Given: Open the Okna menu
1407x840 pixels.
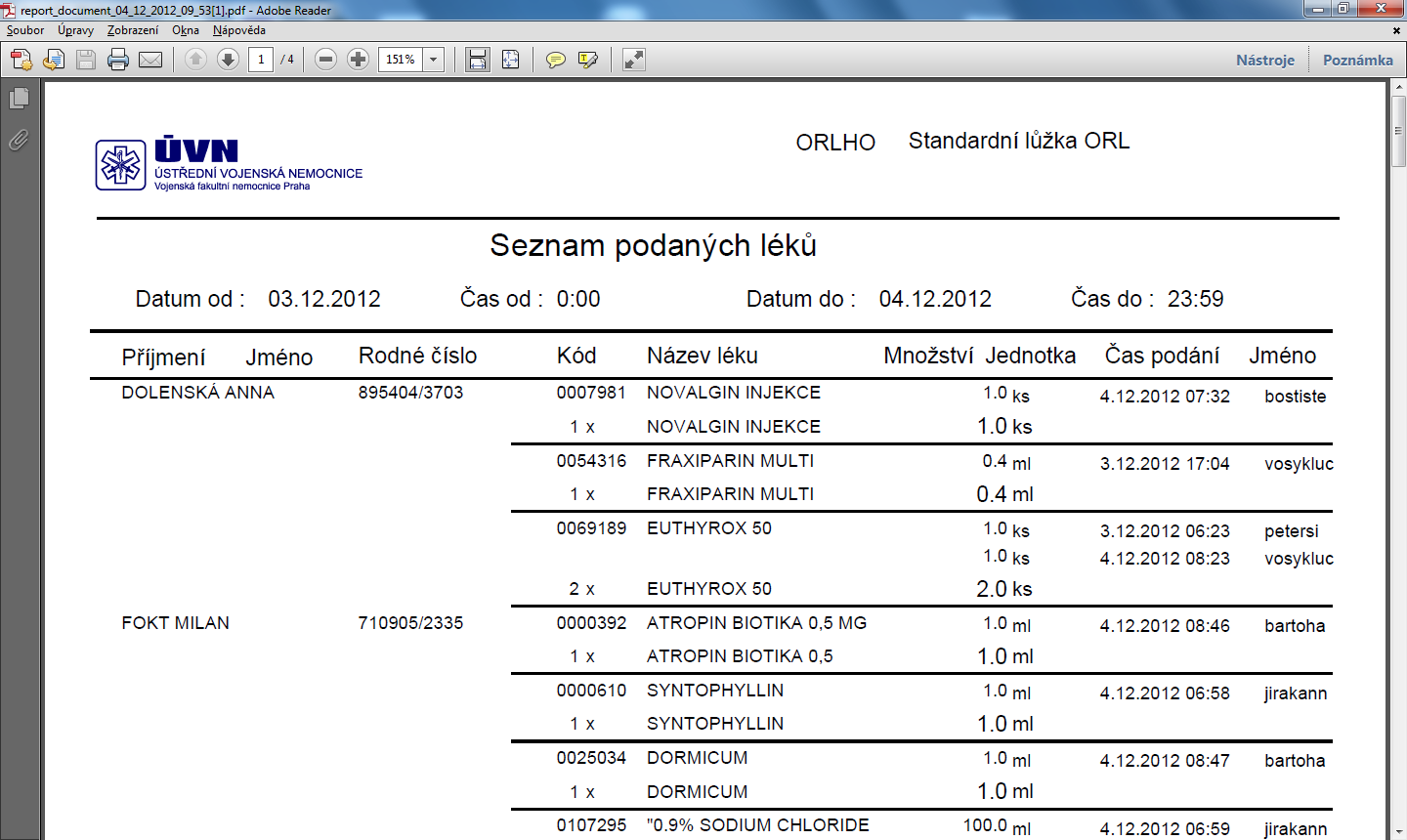Looking at the screenshot, I should [x=186, y=30].
